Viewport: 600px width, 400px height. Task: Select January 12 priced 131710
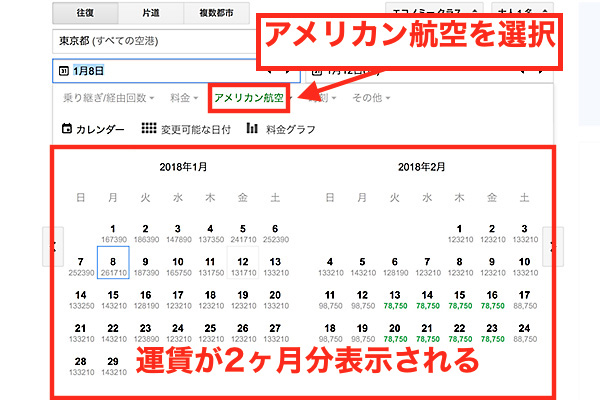243,263
